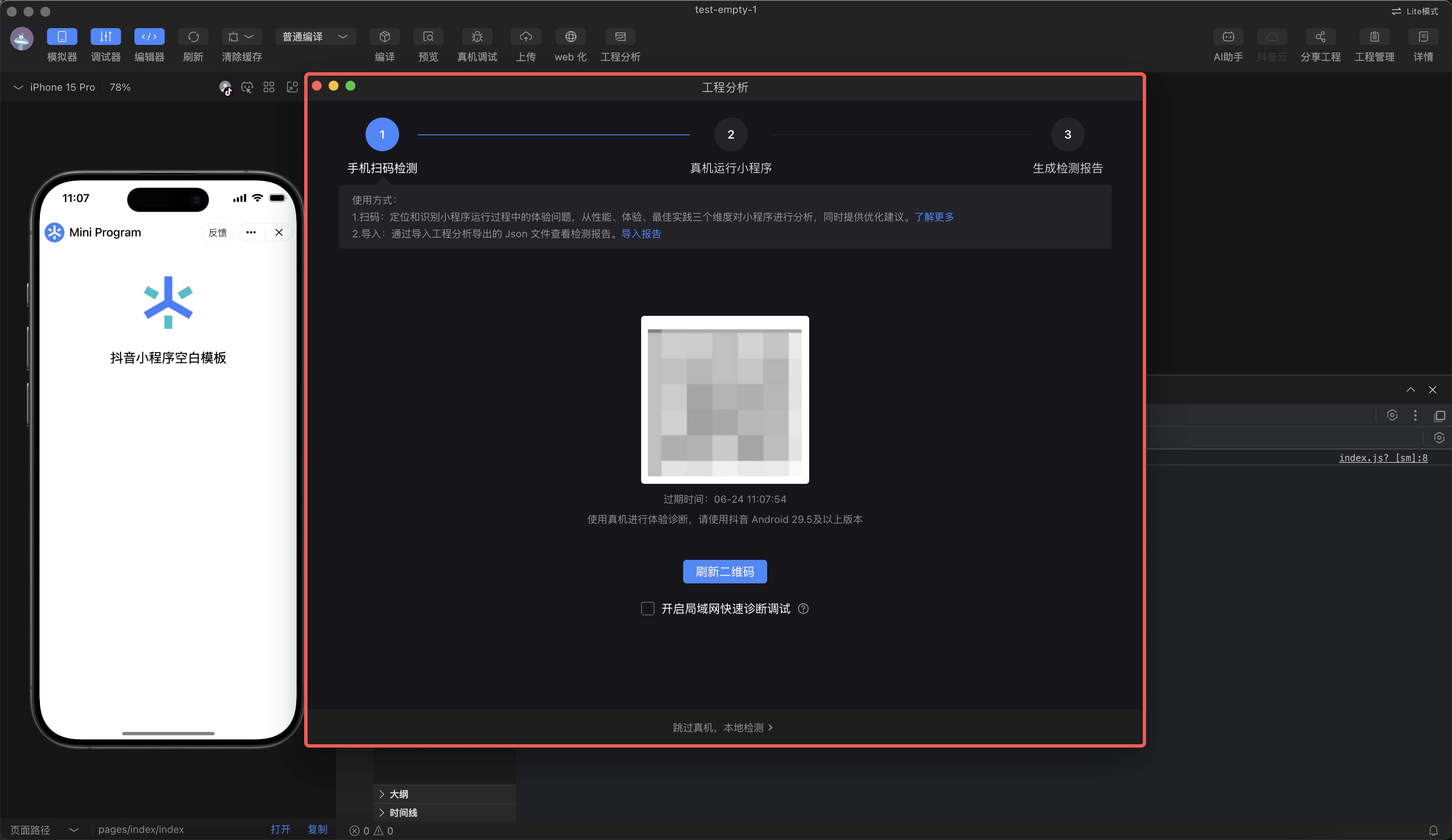
Task: Enable 开启局域网快速诊断调试 checkbox
Action: (x=647, y=609)
